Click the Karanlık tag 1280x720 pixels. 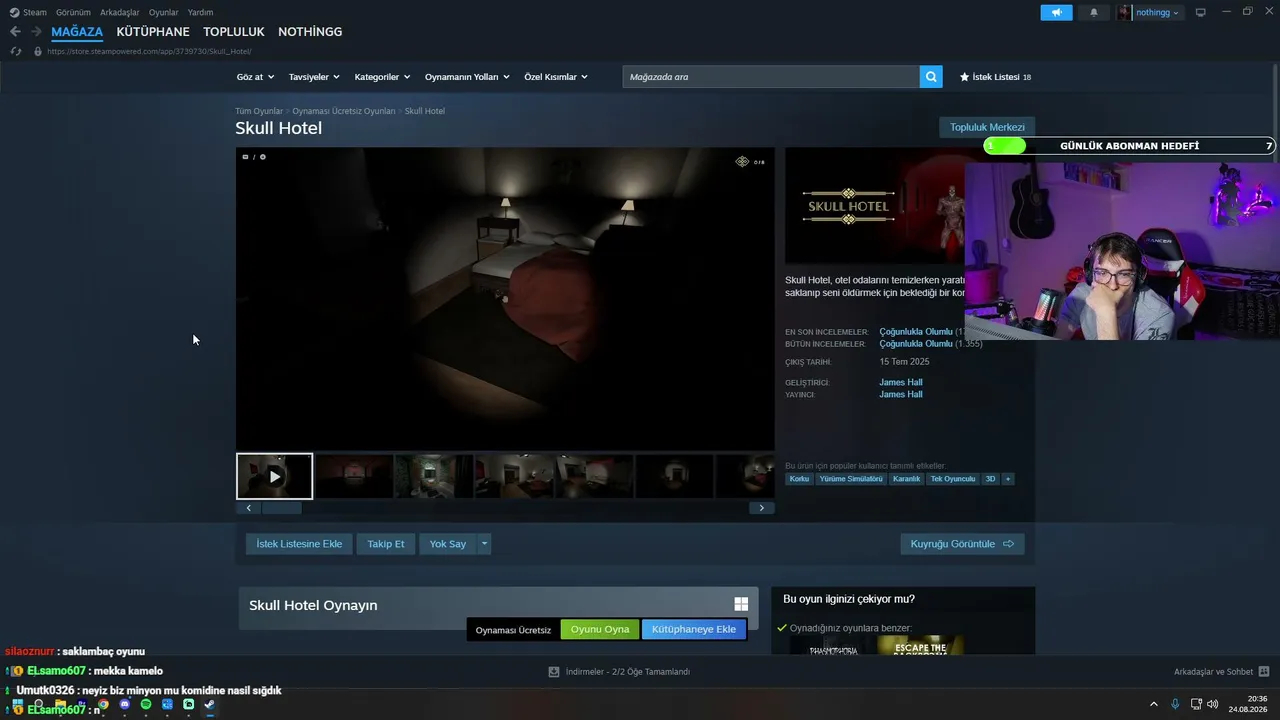[906, 479]
